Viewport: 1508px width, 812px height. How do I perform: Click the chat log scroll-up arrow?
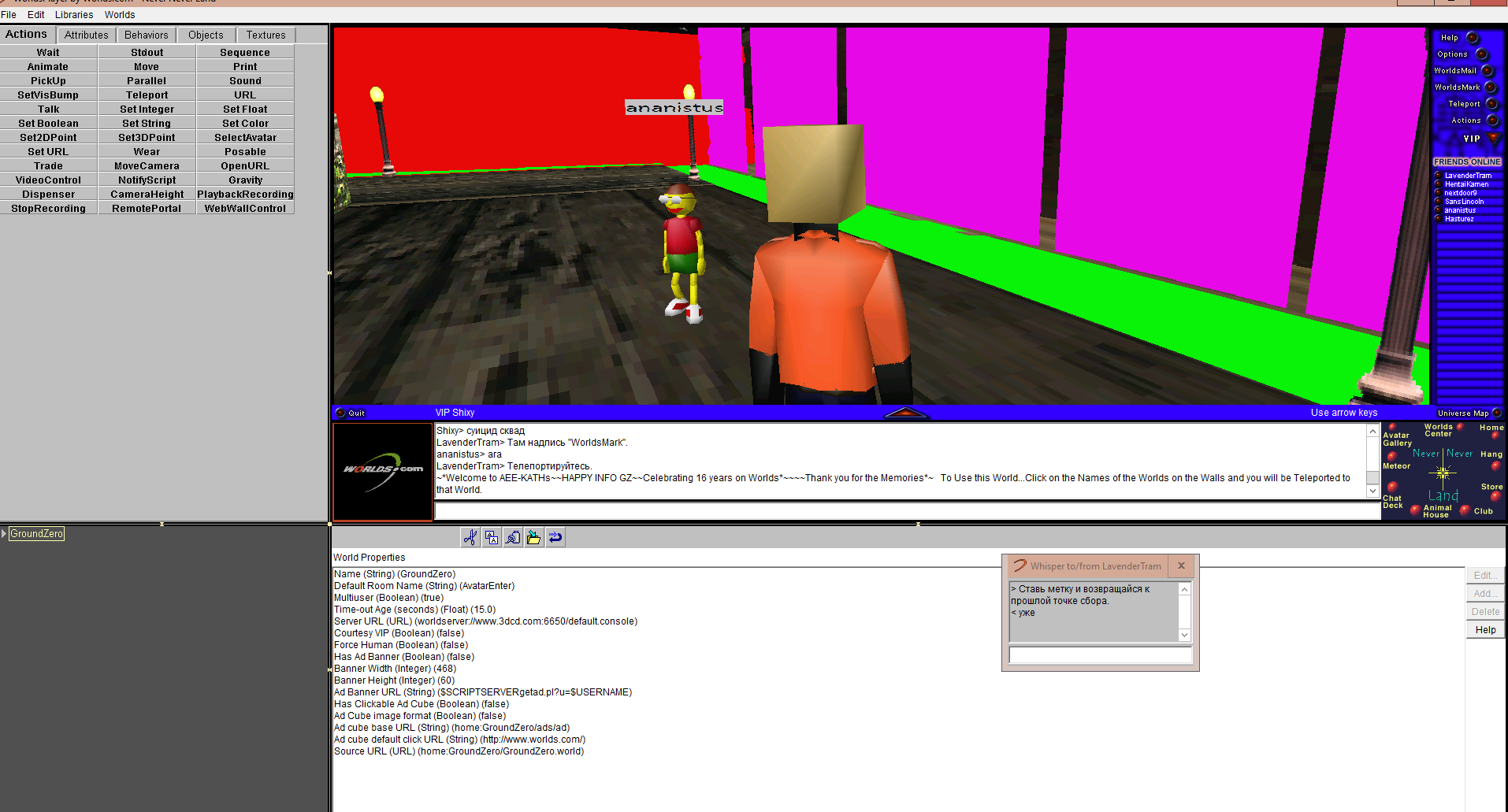[x=1372, y=431]
